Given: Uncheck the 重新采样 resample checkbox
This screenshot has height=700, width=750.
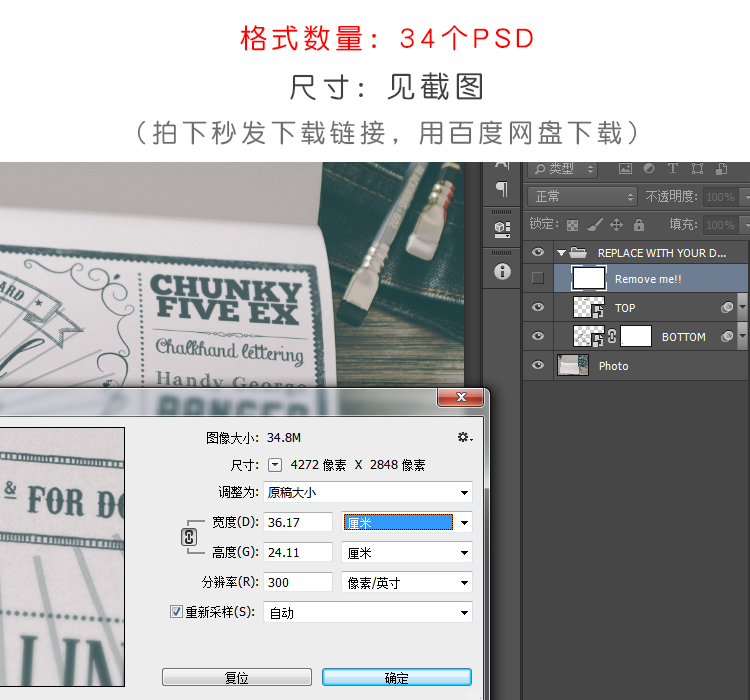Looking at the screenshot, I should pos(177,612).
